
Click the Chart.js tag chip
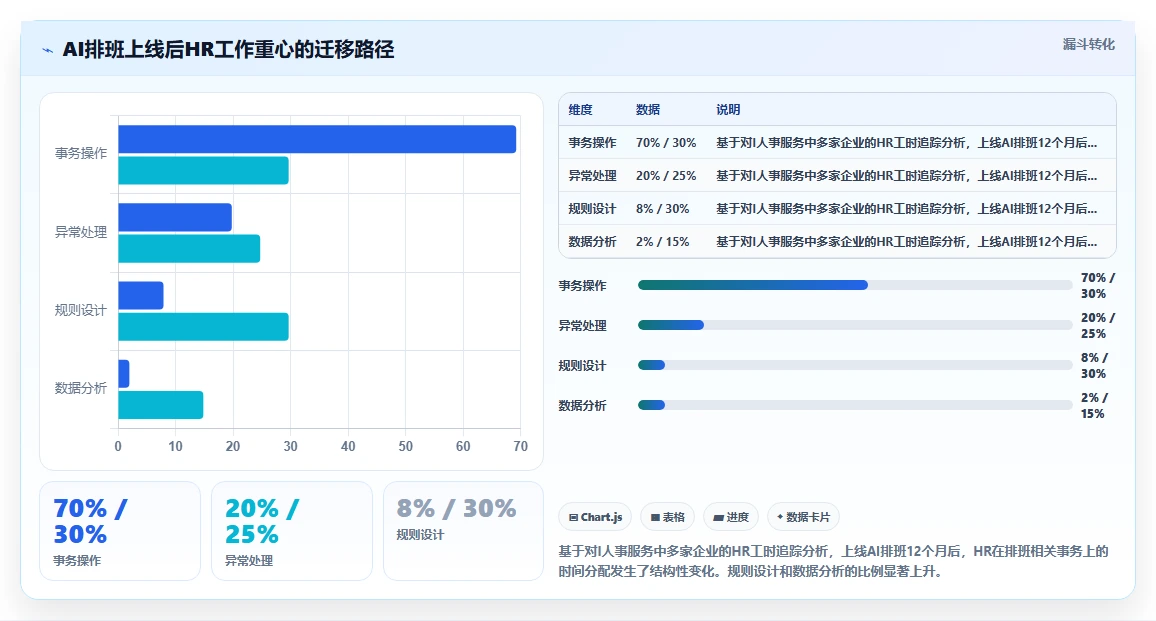point(596,517)
